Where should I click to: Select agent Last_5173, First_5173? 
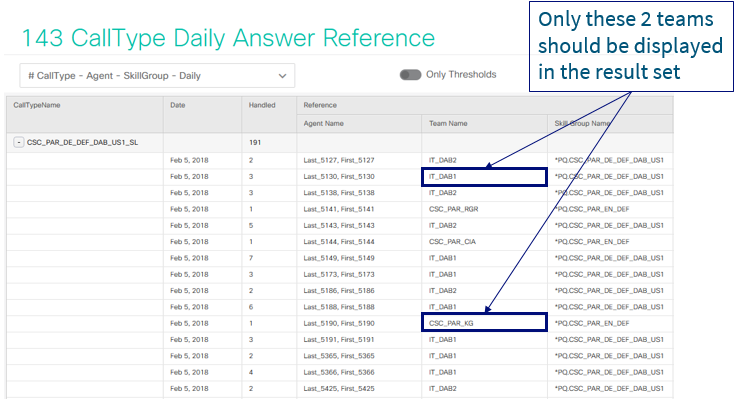tap(339, 275)
